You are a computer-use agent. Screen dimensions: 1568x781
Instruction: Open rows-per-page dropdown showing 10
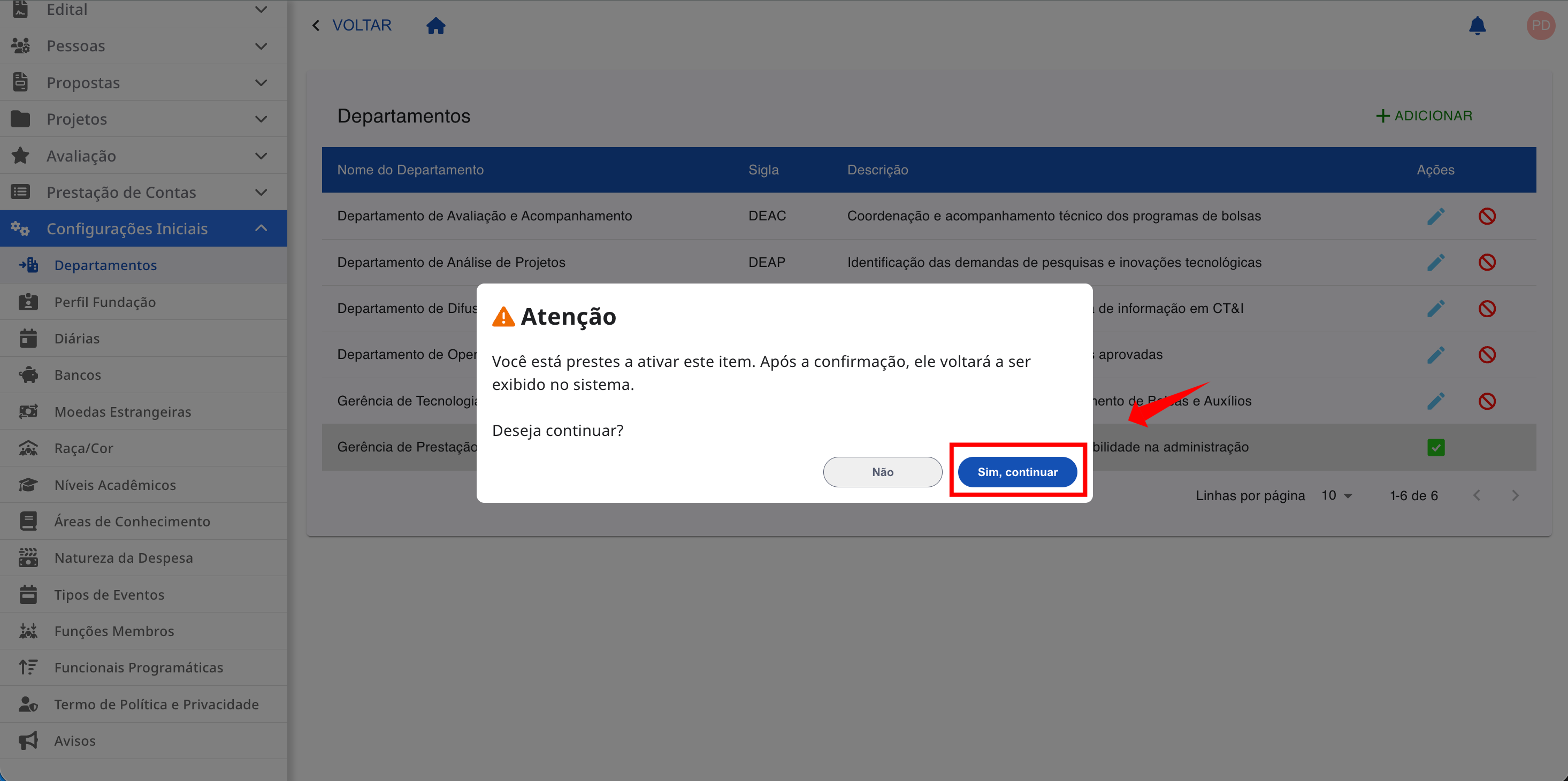[x=1337, y=495]
